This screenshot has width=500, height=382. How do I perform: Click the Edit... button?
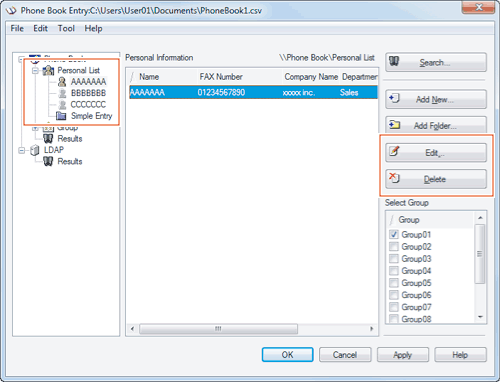click(436, 153)
